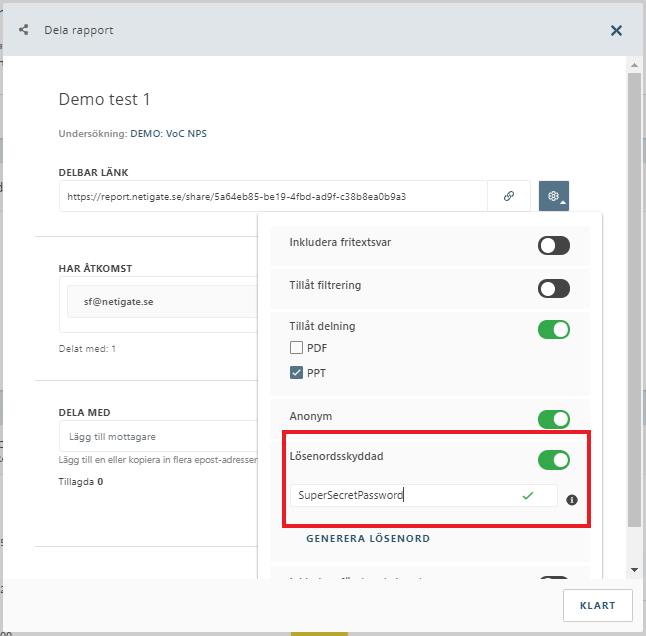646x636 pixels.
Task: Open link settings gear dropdown
Action: tap(554, 196)
